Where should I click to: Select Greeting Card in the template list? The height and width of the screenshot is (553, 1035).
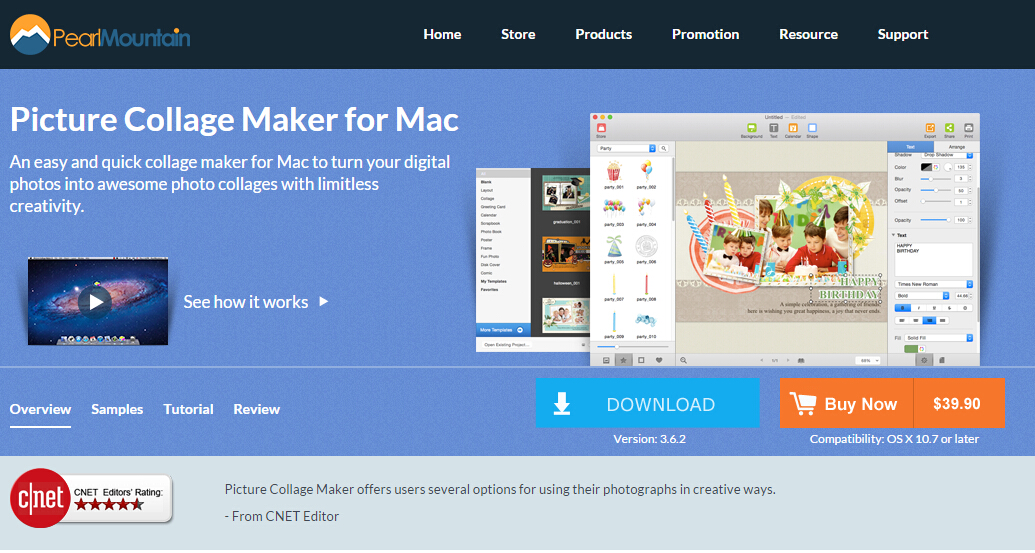point(492,207)
